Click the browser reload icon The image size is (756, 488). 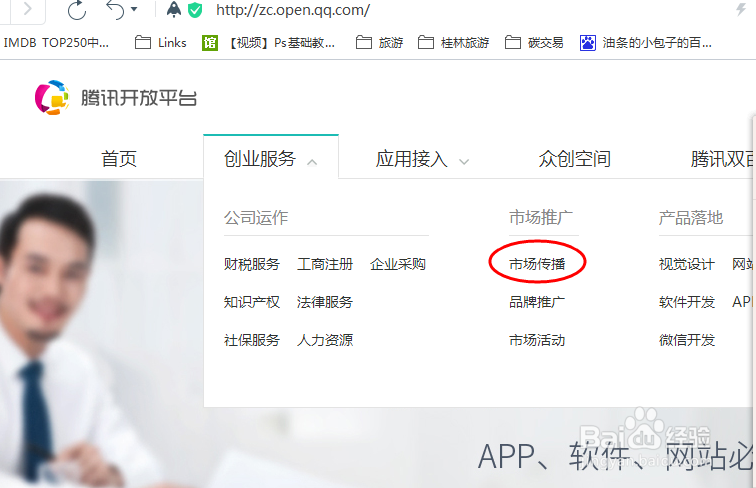[77, 10]
